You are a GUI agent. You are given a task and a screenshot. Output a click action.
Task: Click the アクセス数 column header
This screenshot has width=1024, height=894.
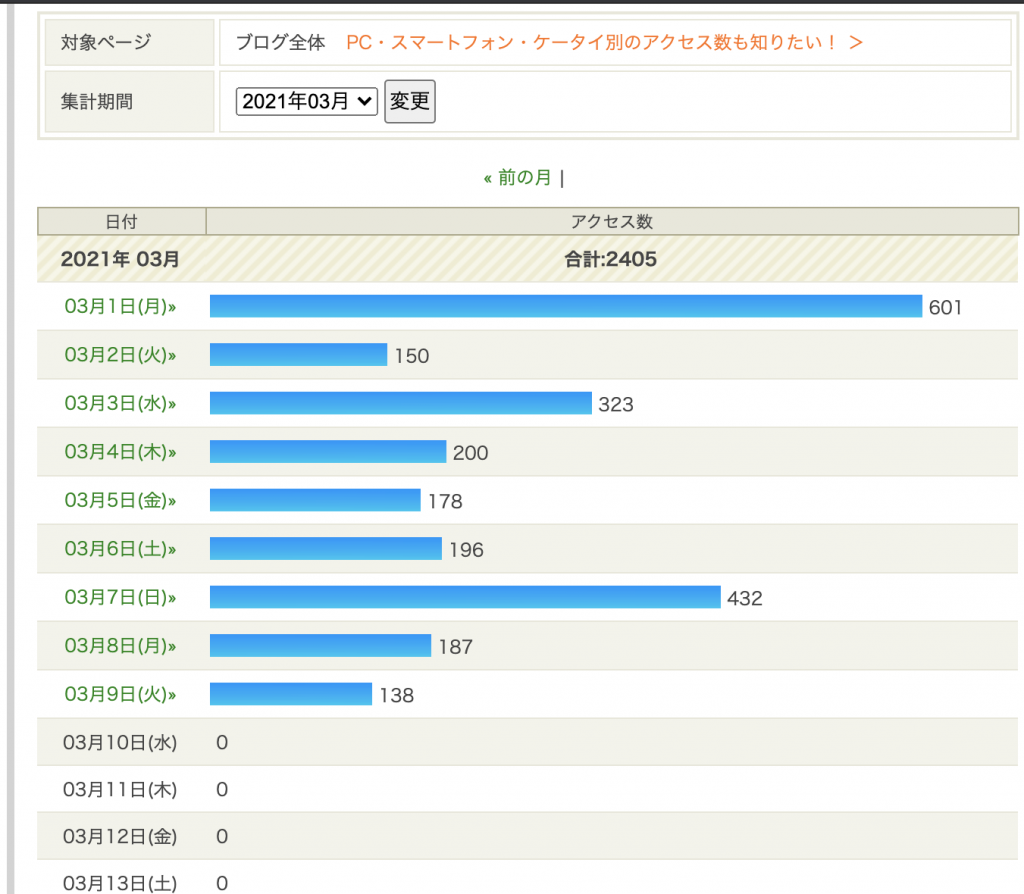(x=611, y=221)
